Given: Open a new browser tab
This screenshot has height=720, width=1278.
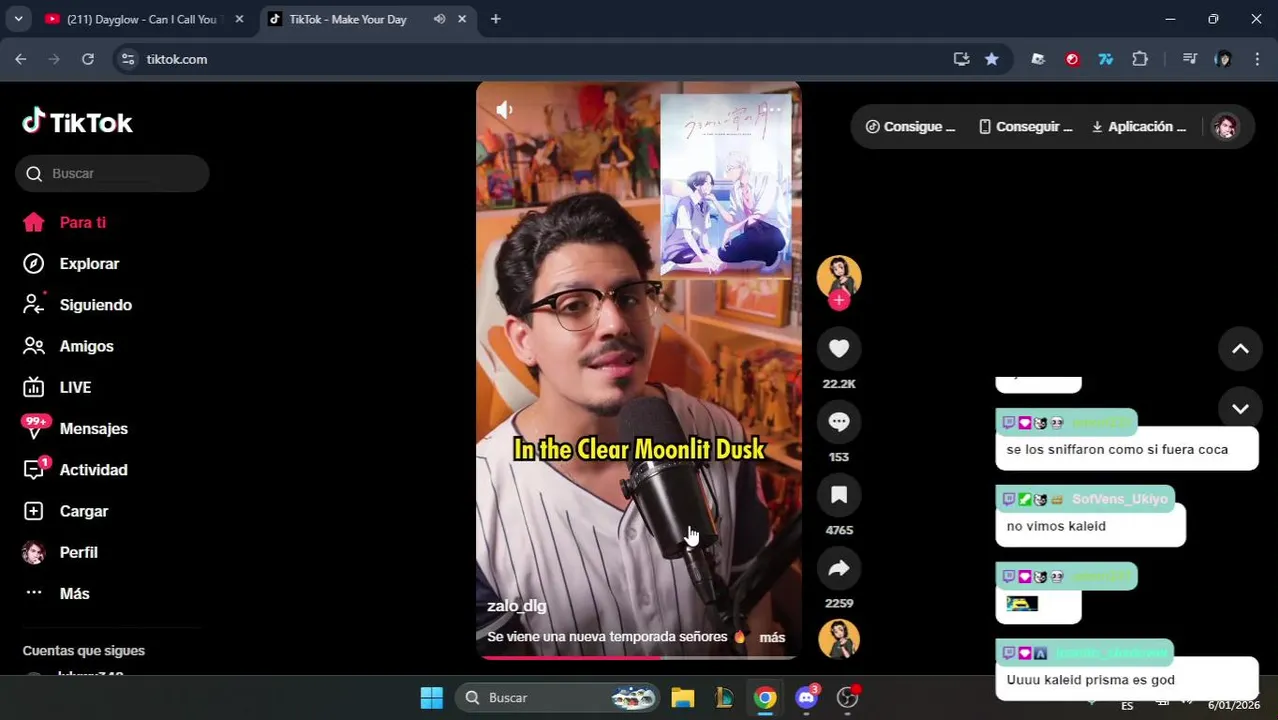Looking at the screenshot, I should pos(495,19).
